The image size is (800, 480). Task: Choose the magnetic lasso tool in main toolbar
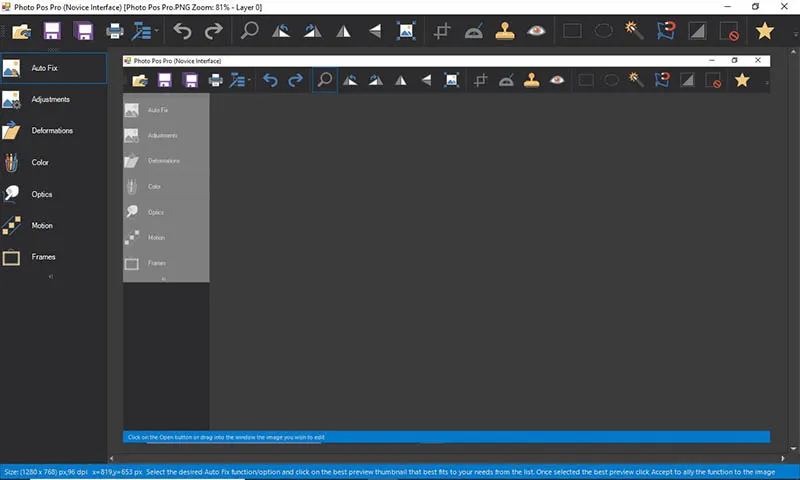coord(666,31)
